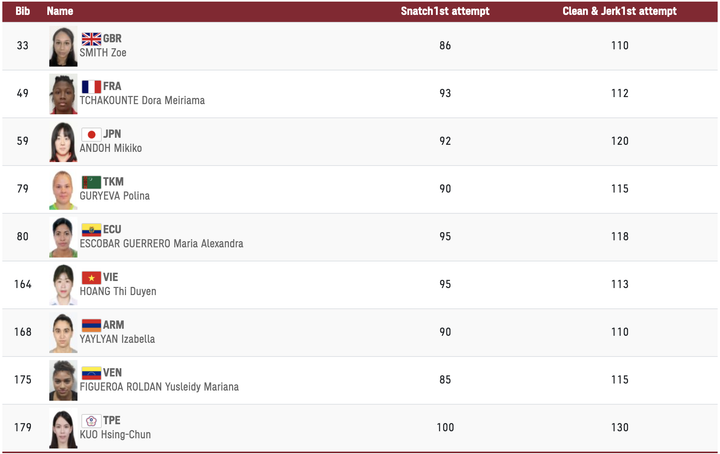Viewport: 720px width, 454px height.
Task: Select ANDOH Mikiko's portrait thumbnail
Action: (x=63, y=142)
